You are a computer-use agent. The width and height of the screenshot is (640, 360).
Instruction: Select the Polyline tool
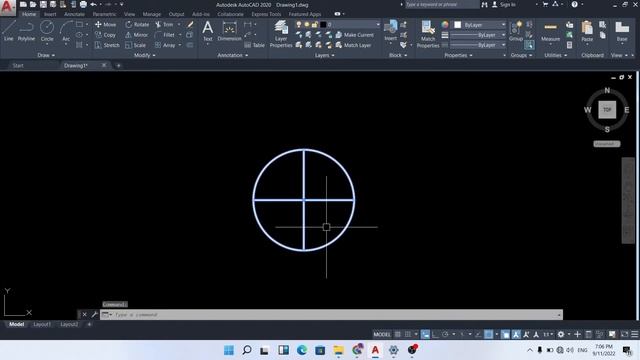pos(26,31)
